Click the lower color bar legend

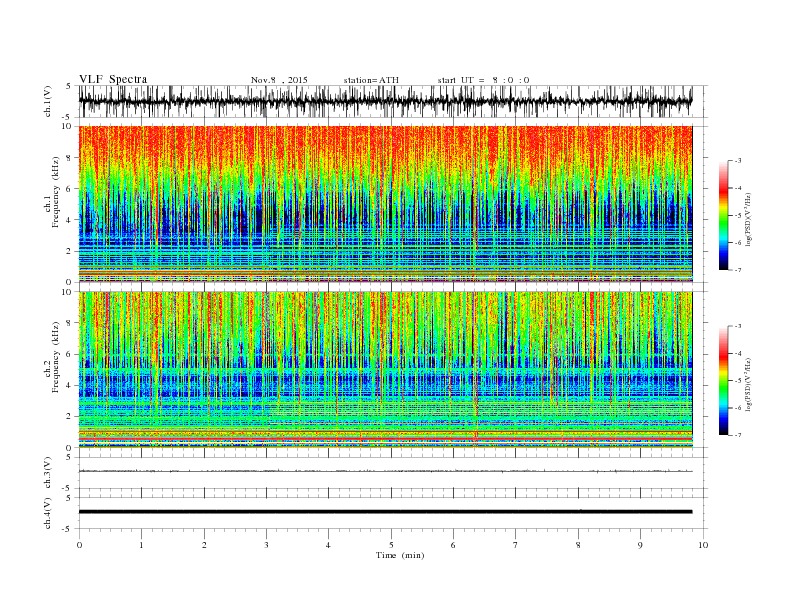(x=723, y=380)
